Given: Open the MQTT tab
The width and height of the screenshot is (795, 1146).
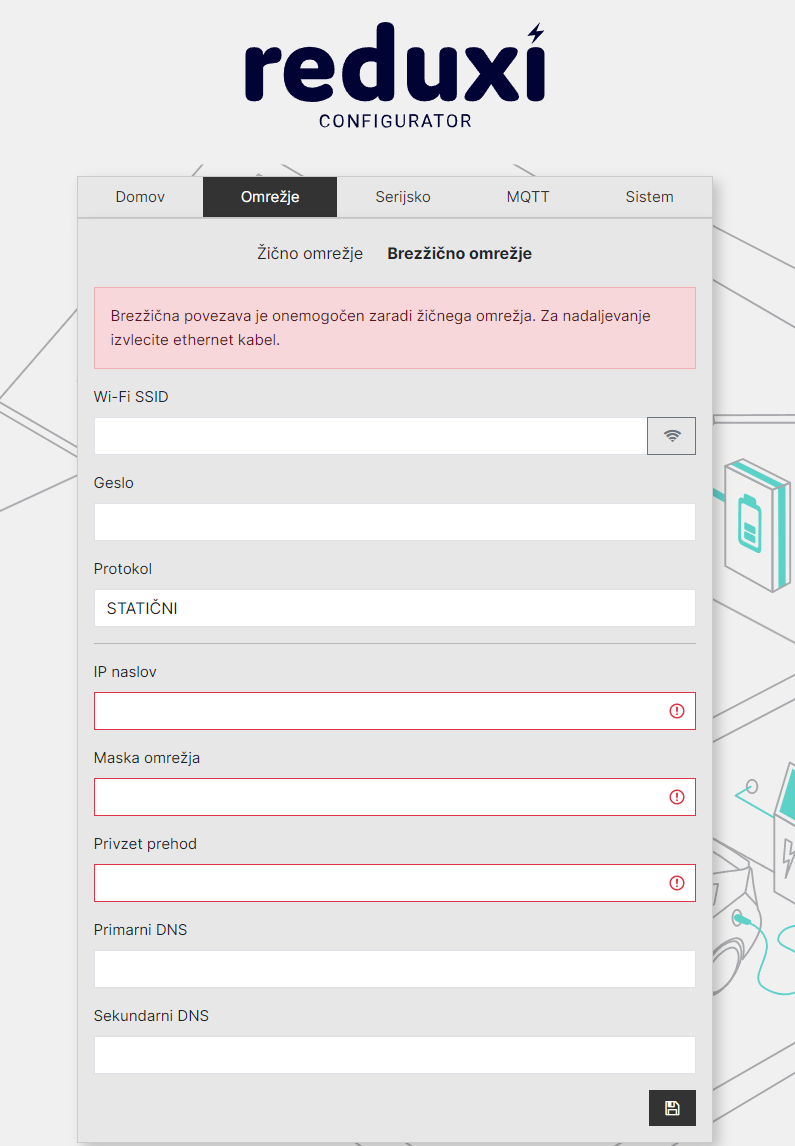Looking at the screenshot, I should 528,197.
